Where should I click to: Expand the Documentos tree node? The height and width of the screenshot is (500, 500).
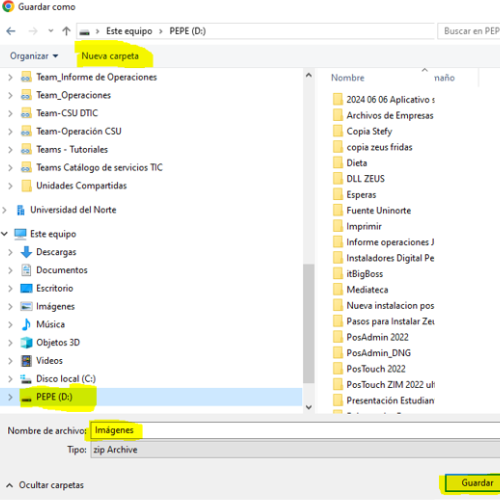pyautogui.click(x=10, y=270)
